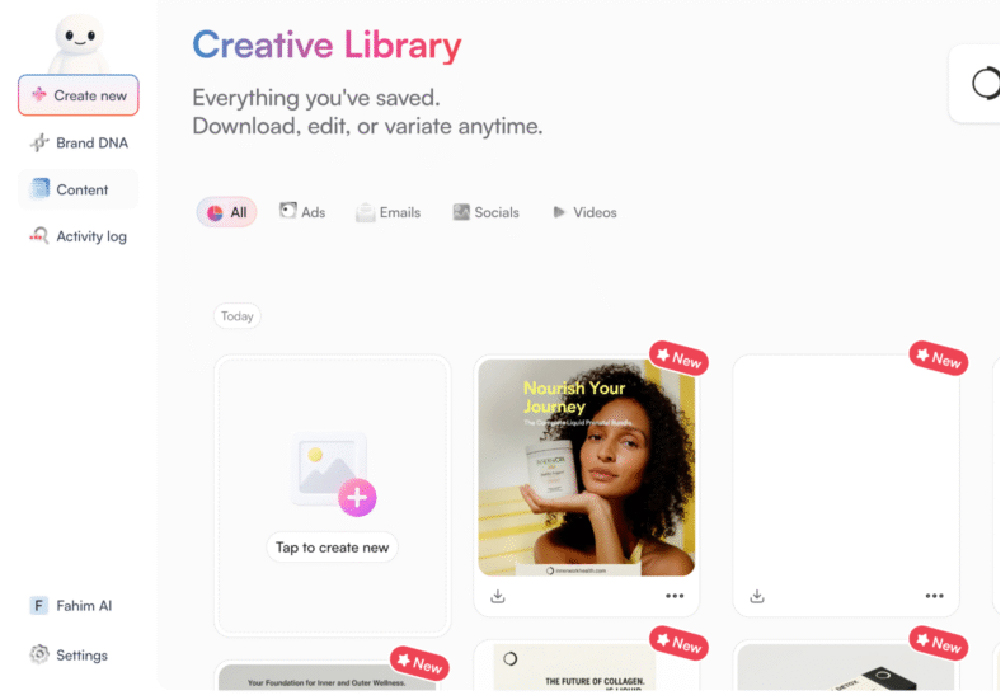This screenshot has height=700, width=1000.
Task: Click the Today date label
Action: [237, 316]
